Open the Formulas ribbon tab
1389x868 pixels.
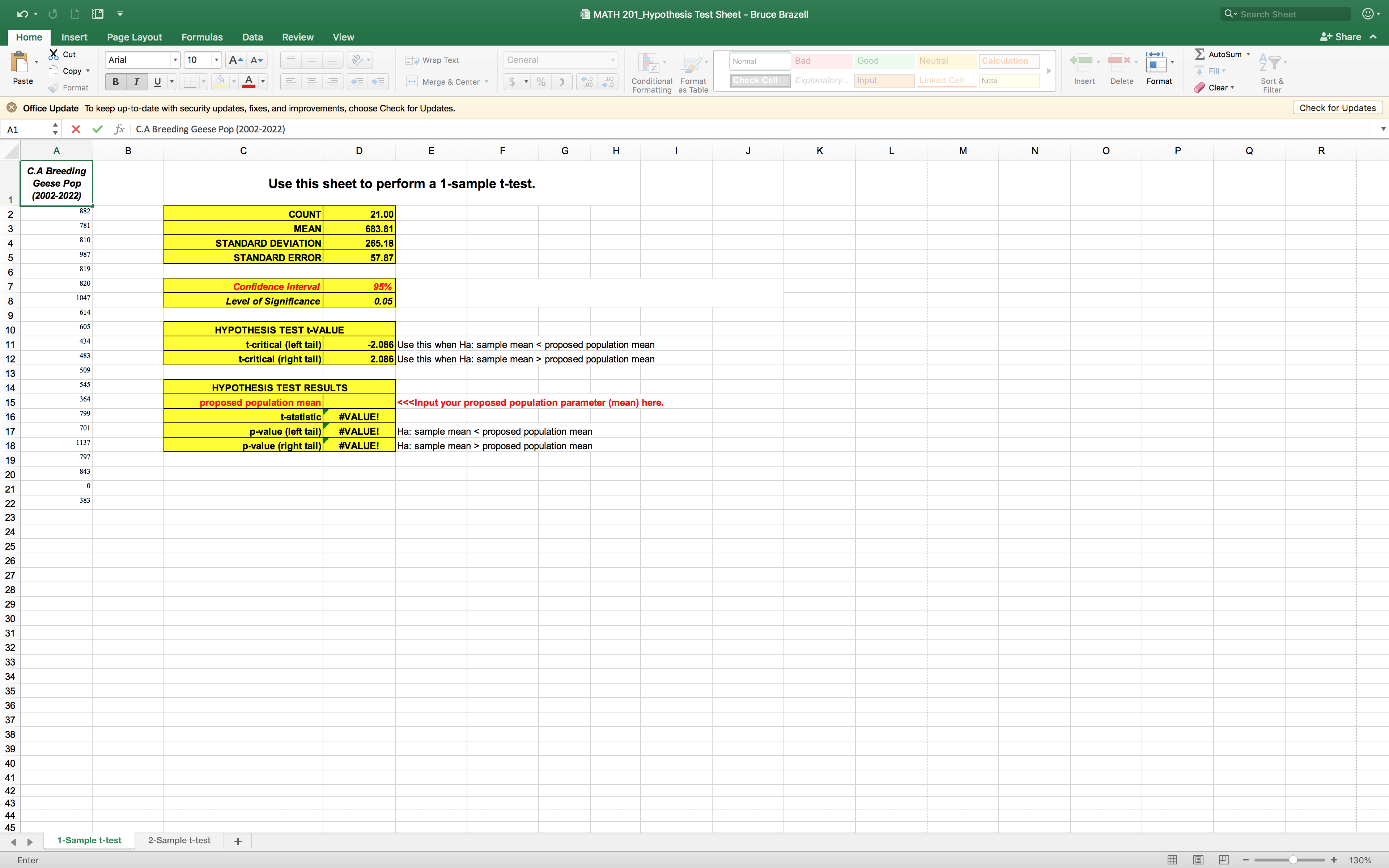[201, 37]
